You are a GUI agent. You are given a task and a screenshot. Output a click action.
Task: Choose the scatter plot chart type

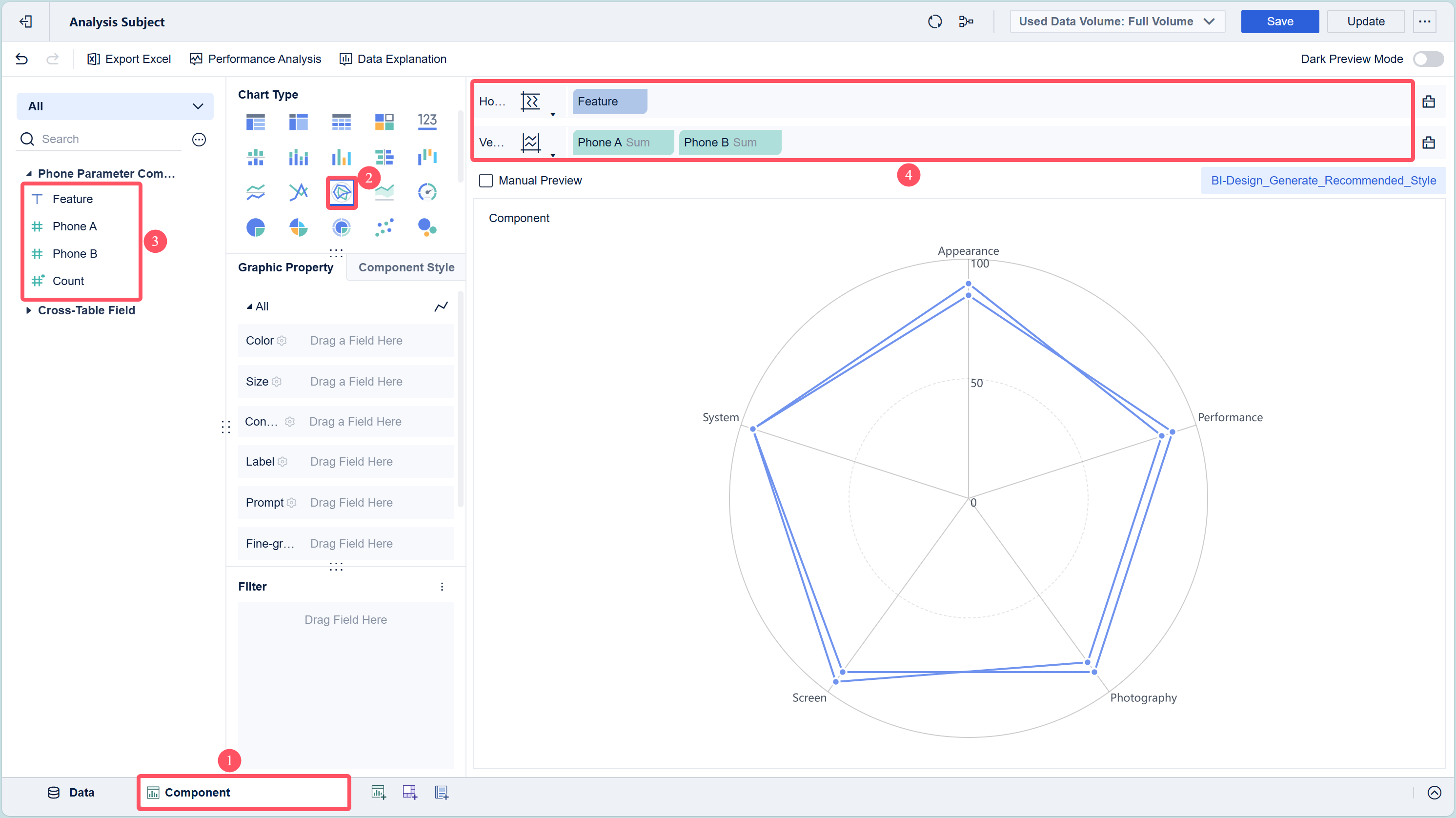tap(384, 227)
